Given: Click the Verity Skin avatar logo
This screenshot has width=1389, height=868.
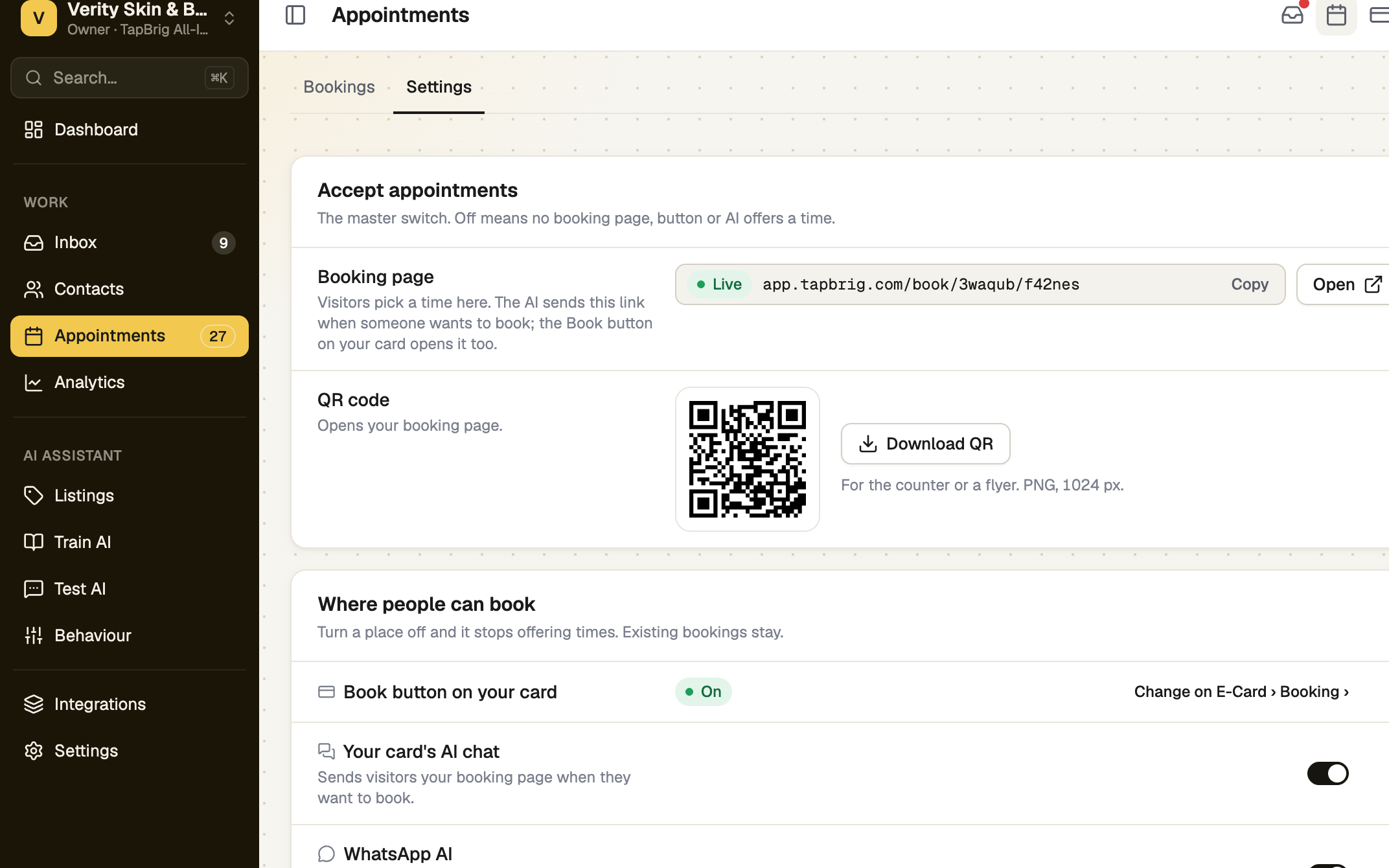Looking at the screenshot, I should tap(39, 17).
